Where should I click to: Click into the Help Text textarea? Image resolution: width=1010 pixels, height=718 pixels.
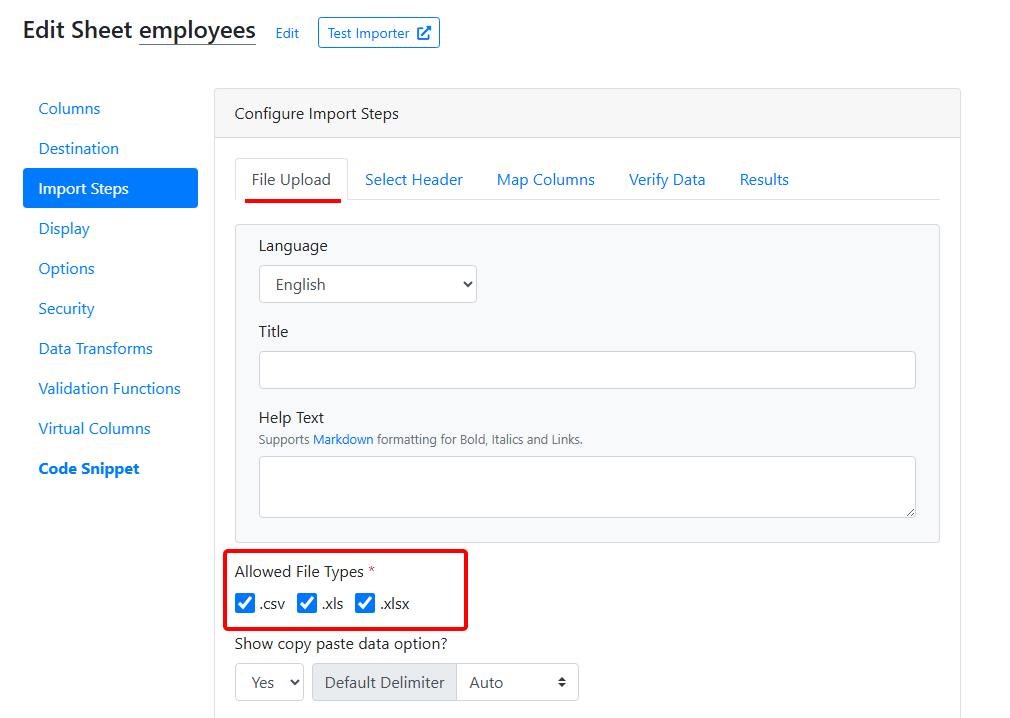tap(587, 487)
